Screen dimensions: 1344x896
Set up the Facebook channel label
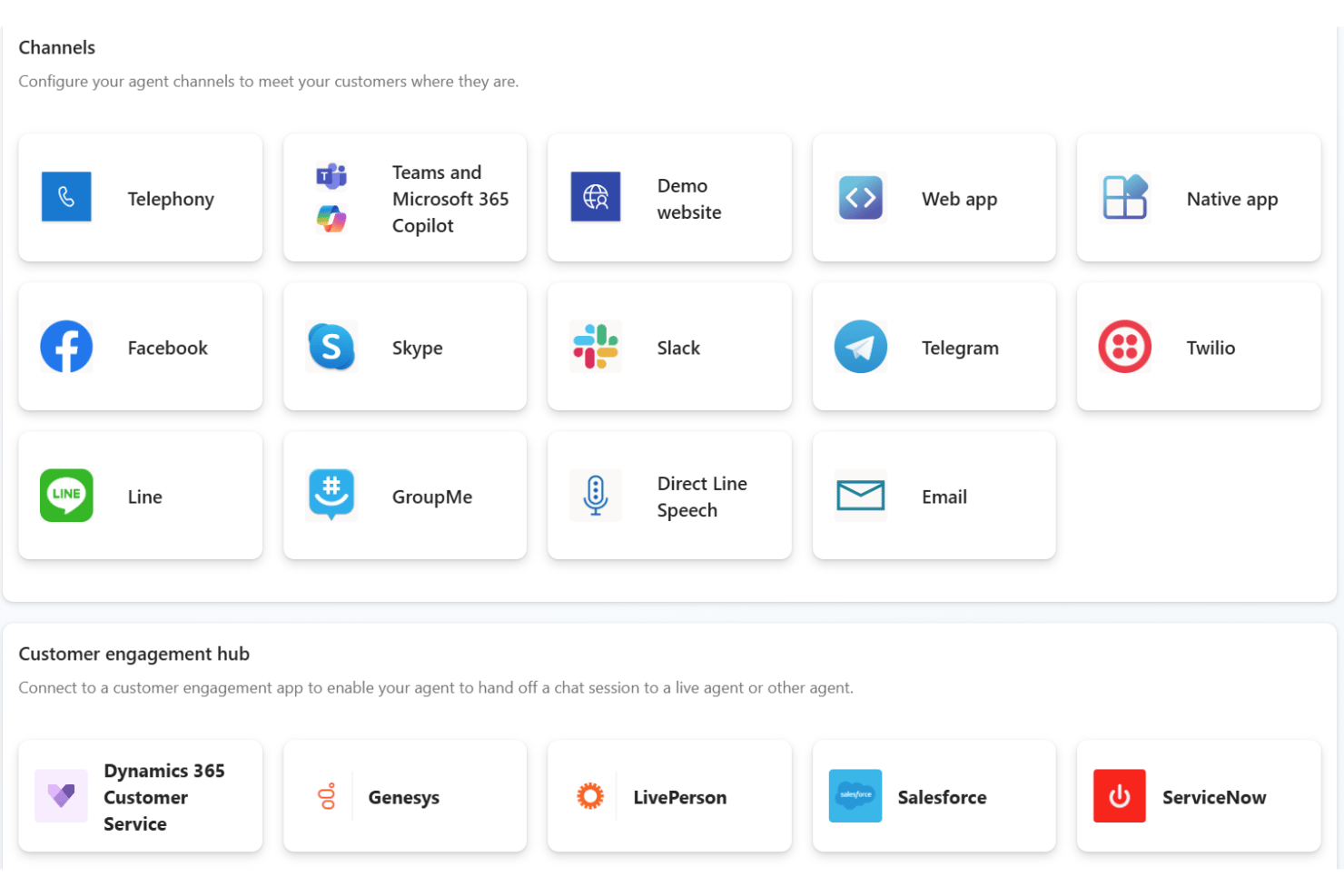pyautogui.click(x=167, y=348)
